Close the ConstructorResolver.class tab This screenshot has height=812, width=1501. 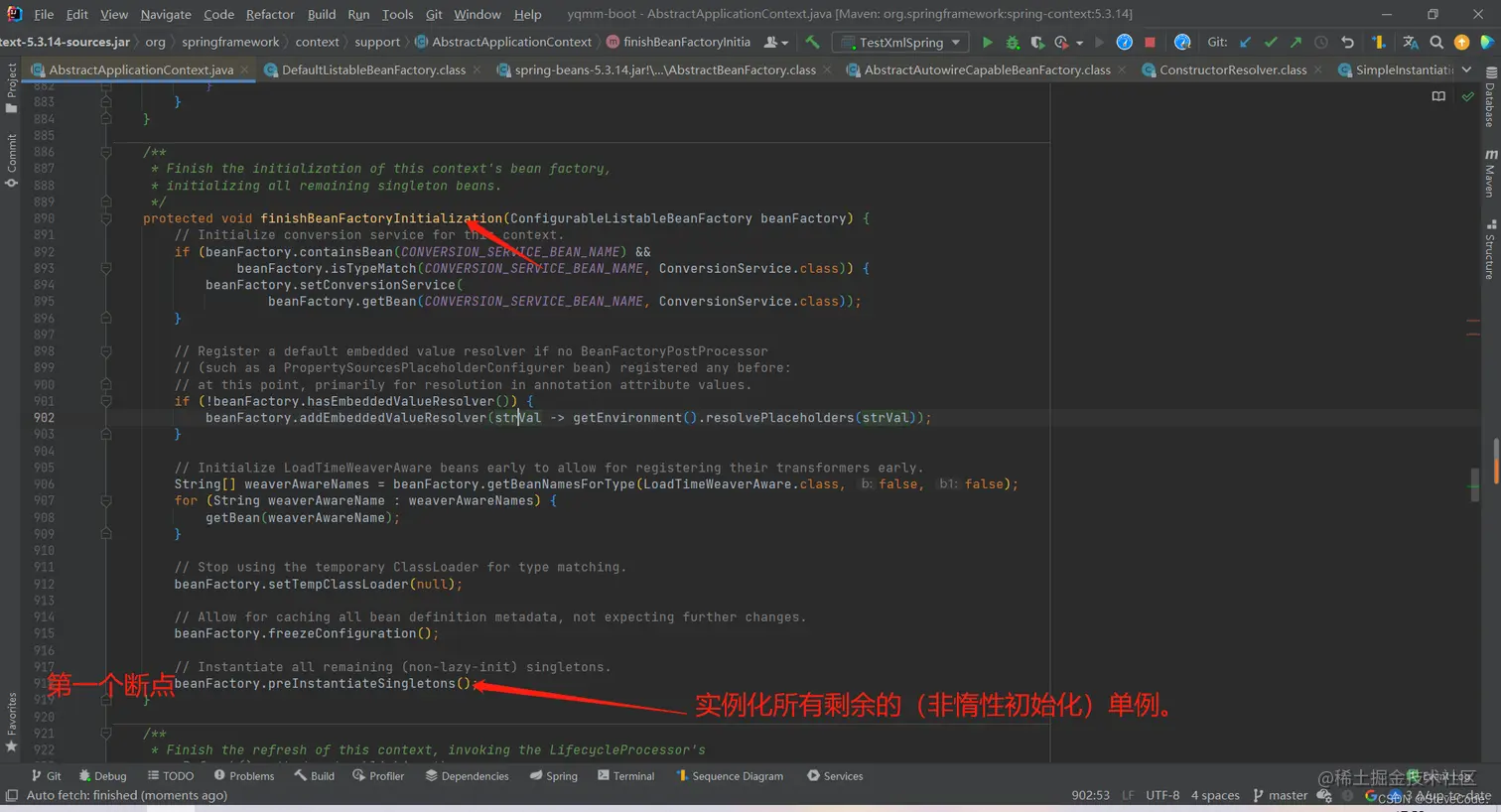(x=1318, y=69)
